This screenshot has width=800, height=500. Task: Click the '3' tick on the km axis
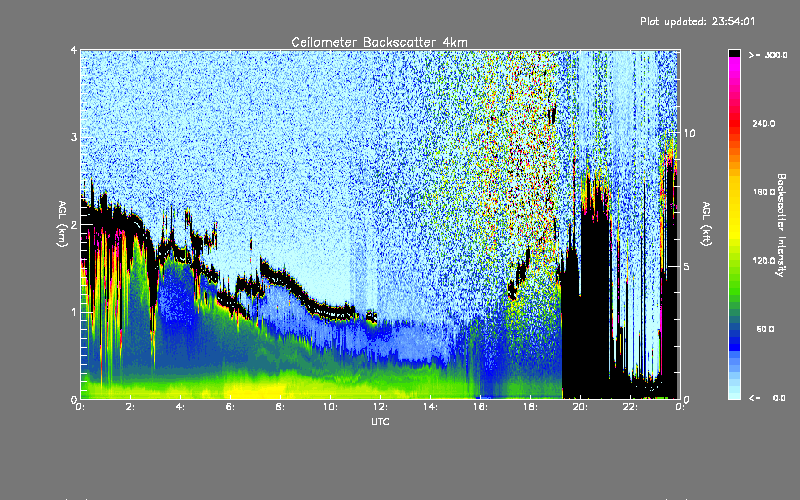click(x=74, y=137)
